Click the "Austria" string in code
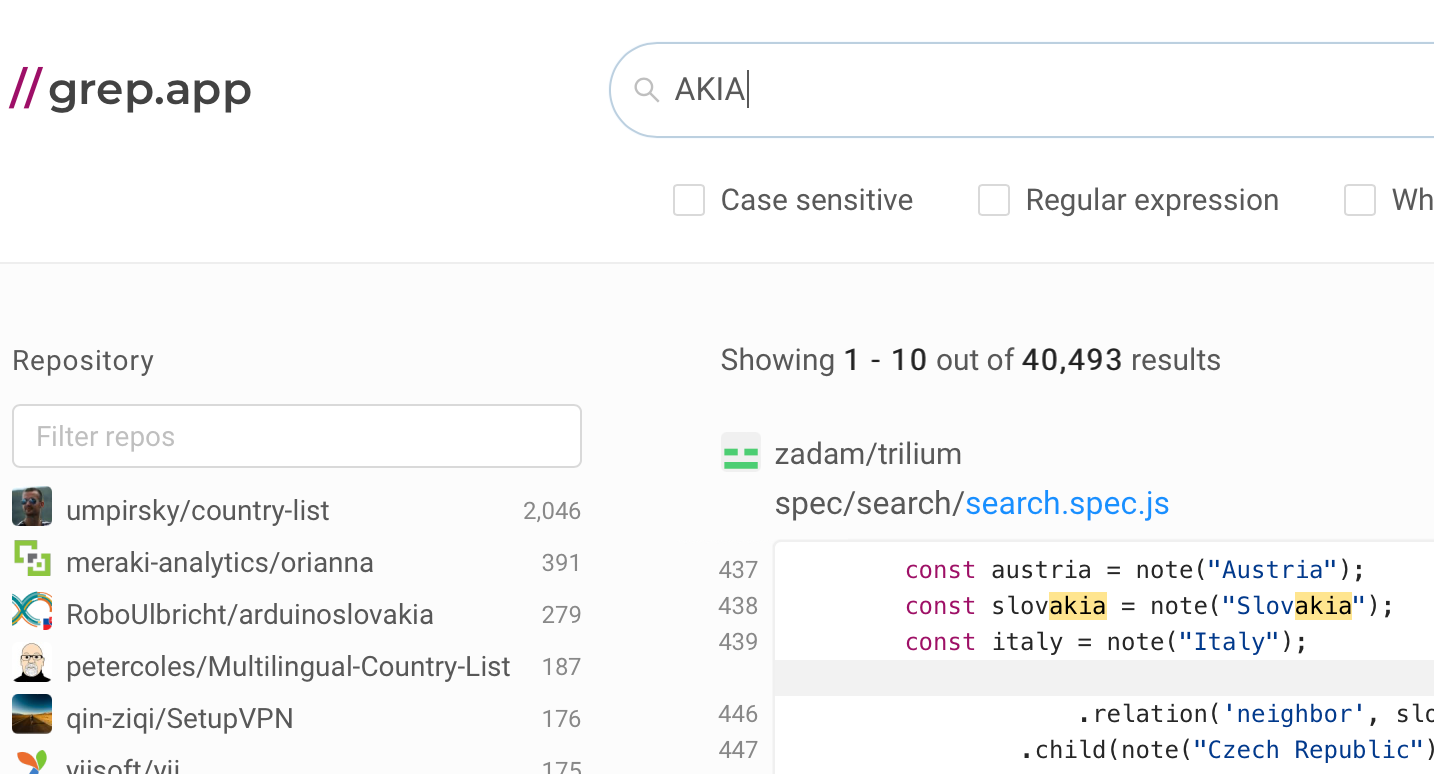This screenshot has width=1434, height=774. pyautogui.click(x=1273, y=570)
